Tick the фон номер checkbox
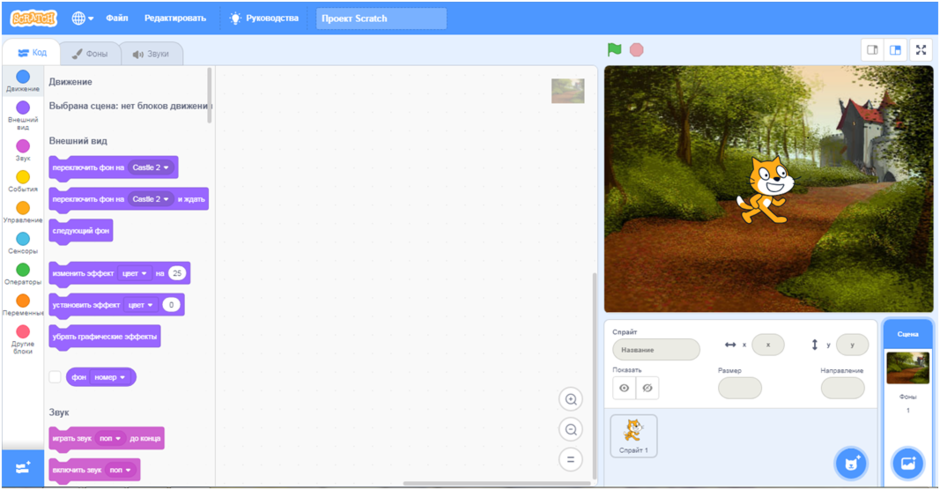940x490 pixels. click(x=55, y=377)
